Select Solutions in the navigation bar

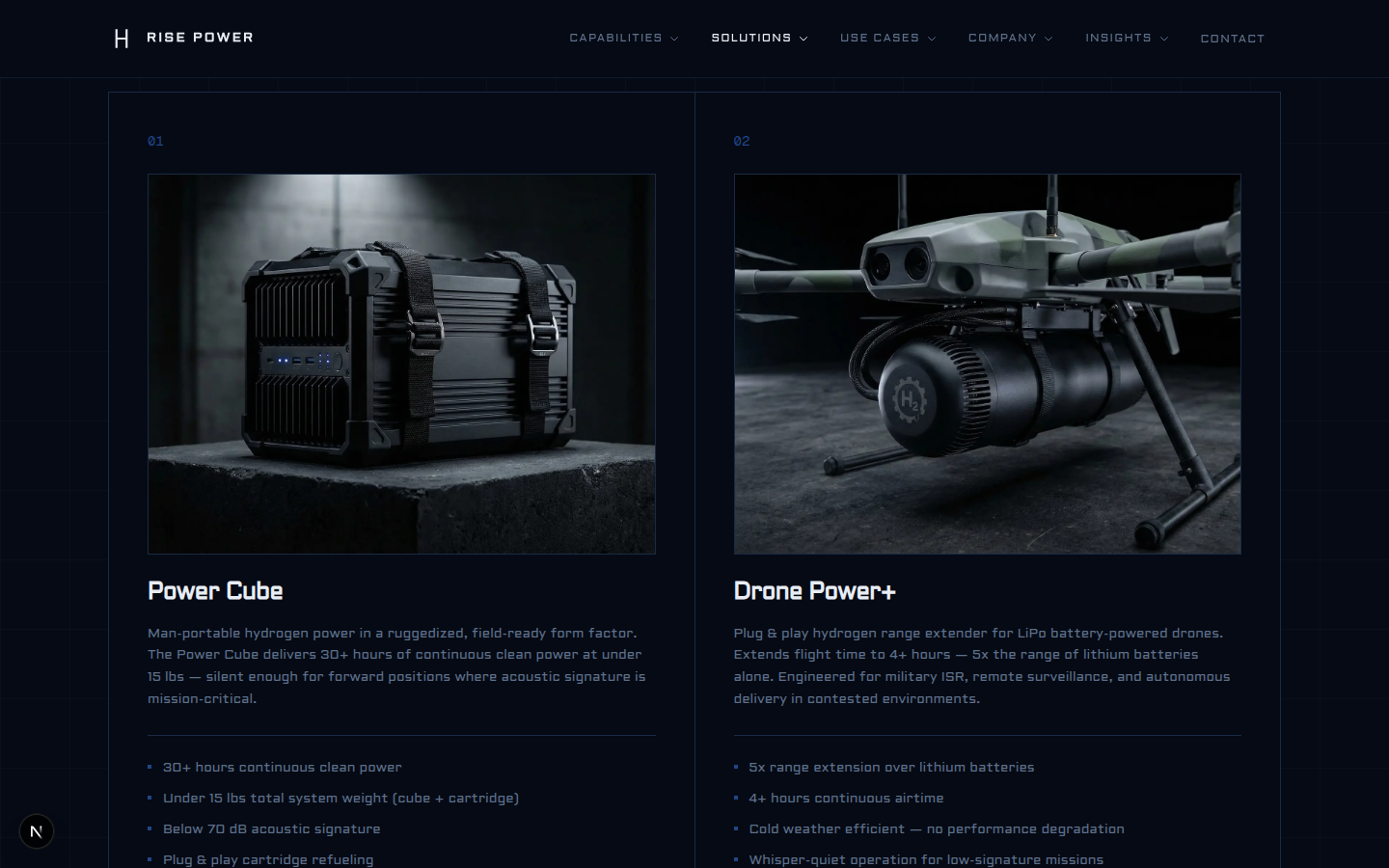click(x=751, y=38)
